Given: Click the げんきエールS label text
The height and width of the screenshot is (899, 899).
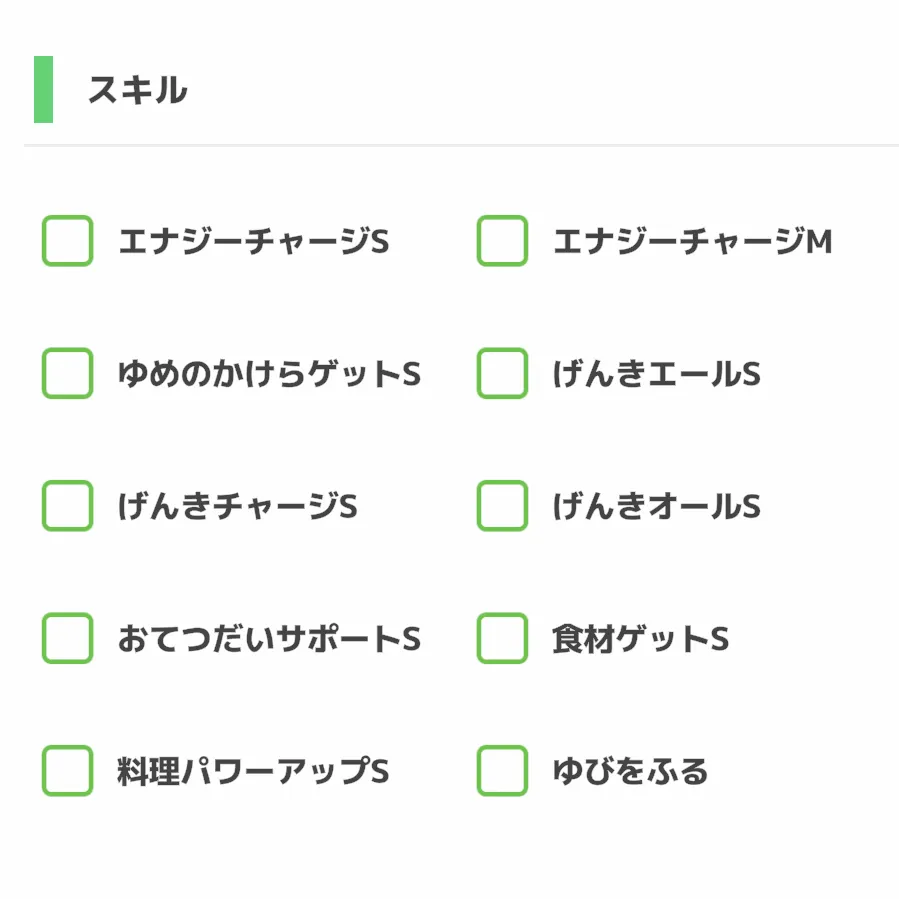Looking at the screenshot, I should [656, 375].
